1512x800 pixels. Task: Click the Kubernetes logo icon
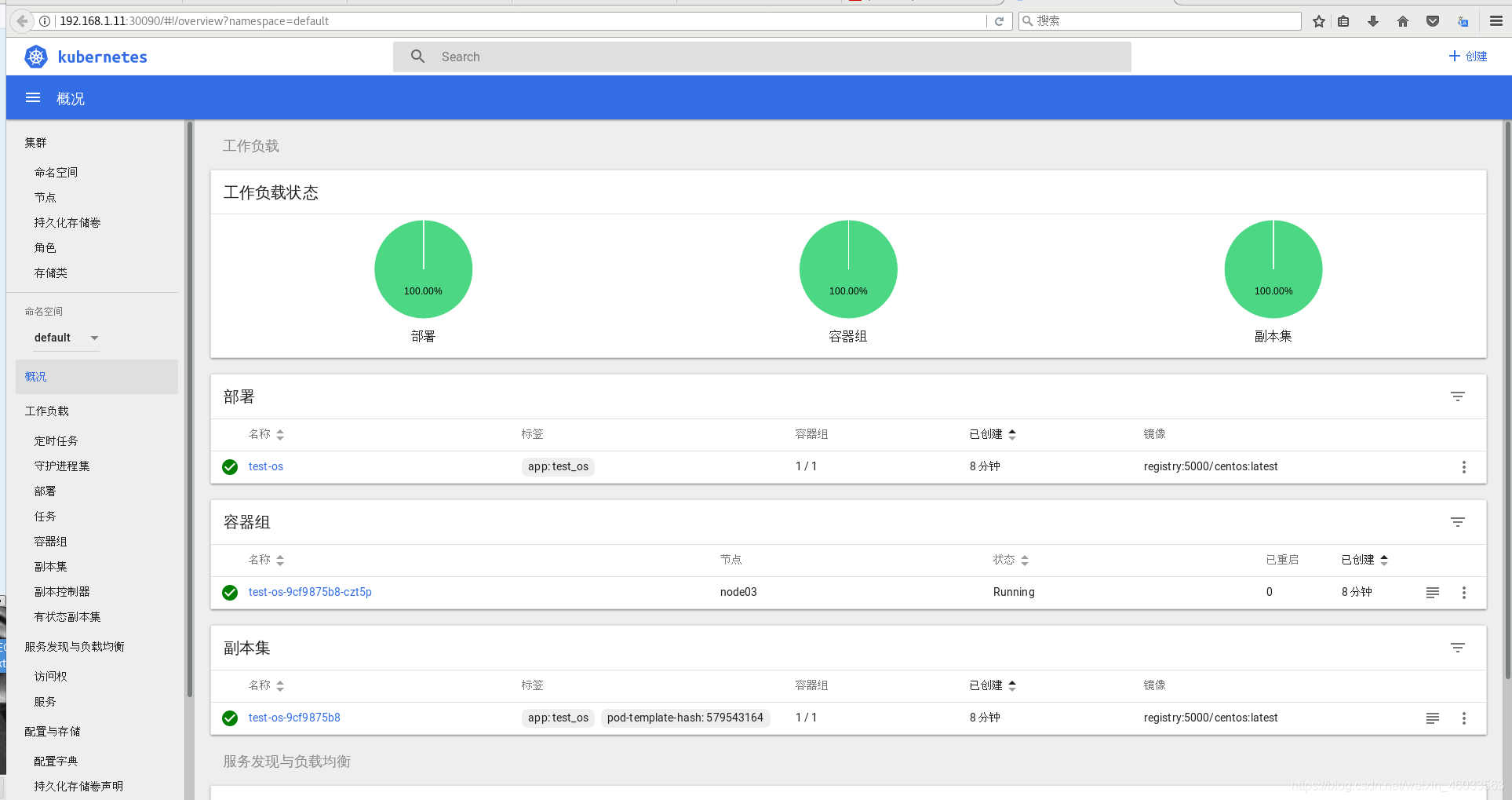tap(36, 57)
